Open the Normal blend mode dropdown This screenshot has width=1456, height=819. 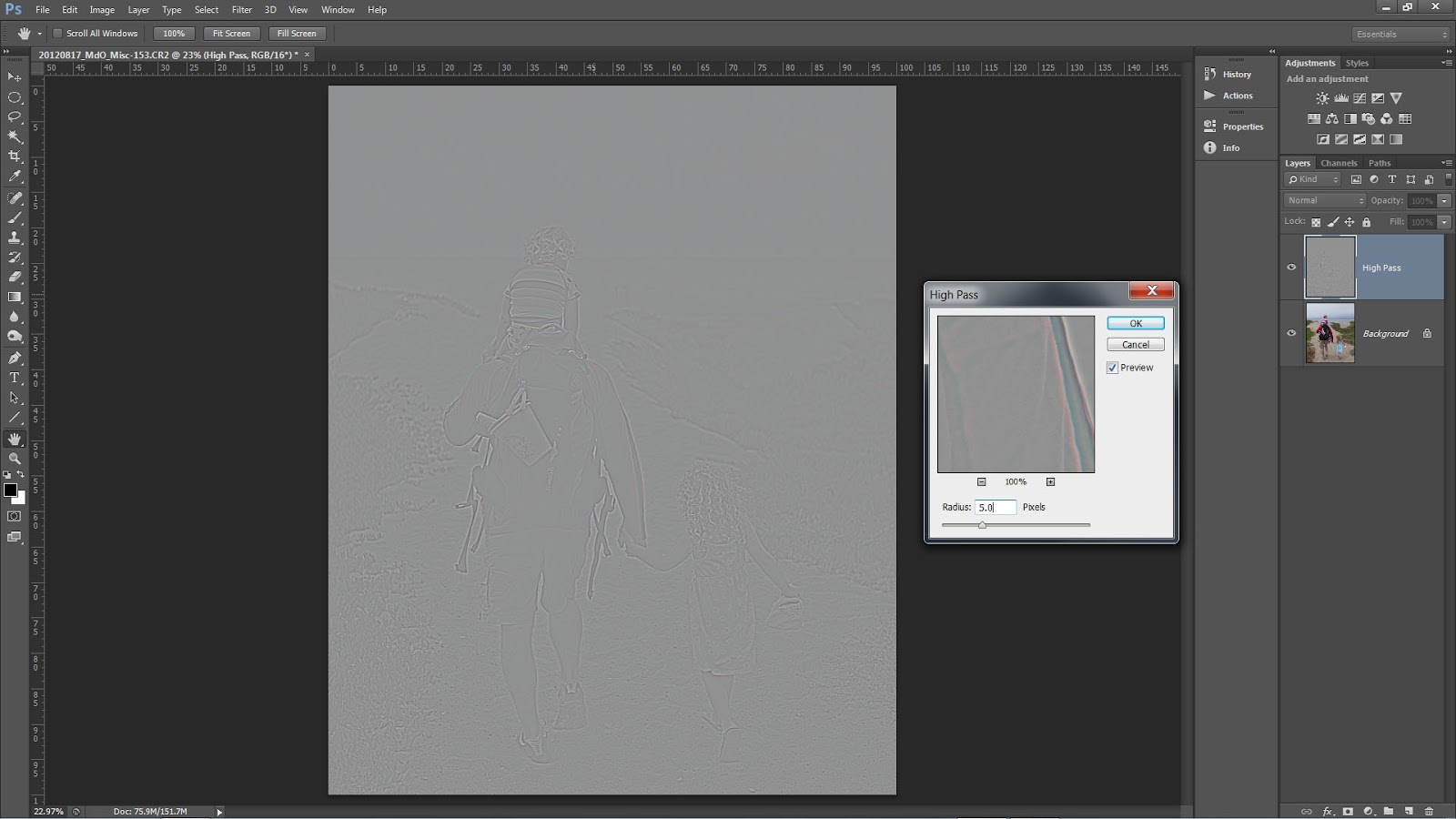coord(1325,200)
